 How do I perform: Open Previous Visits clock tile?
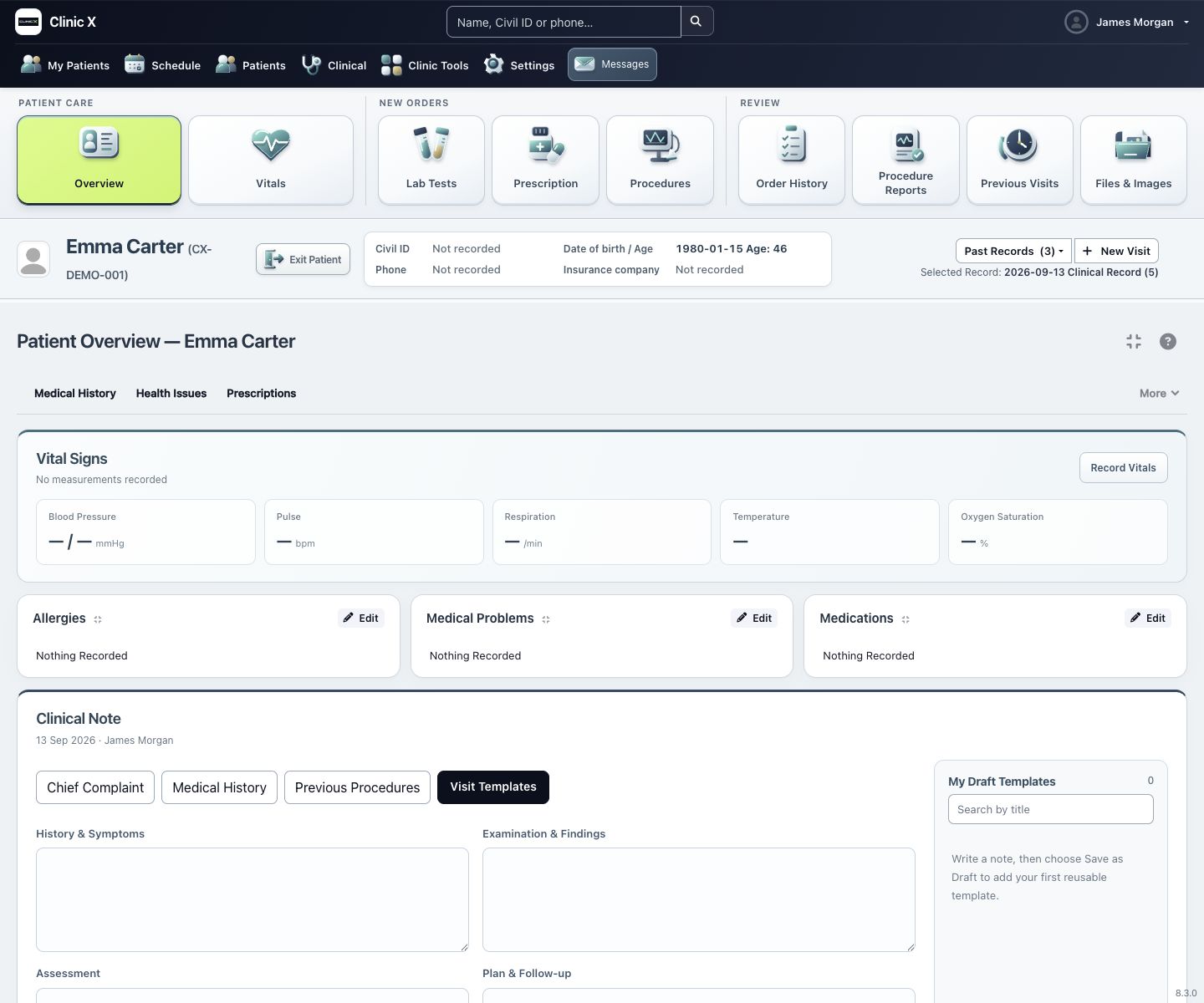pyautogui.click(x=1020, y=160)
